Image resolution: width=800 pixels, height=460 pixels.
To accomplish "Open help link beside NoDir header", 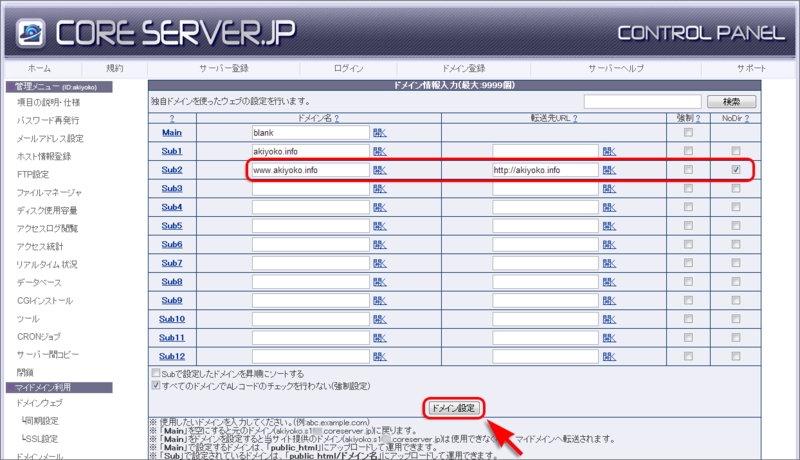I will tap(747, 118).
